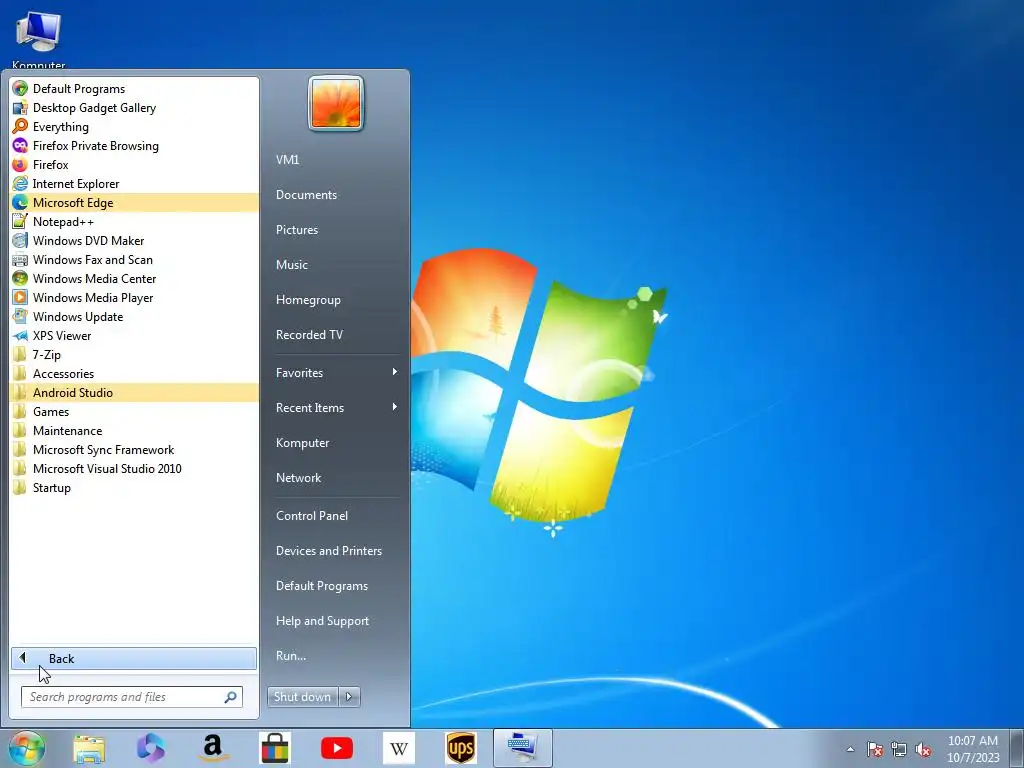This screenshot has height=768, width=1024.
Task: Start Windows DVD Maker
Action: 135,240
